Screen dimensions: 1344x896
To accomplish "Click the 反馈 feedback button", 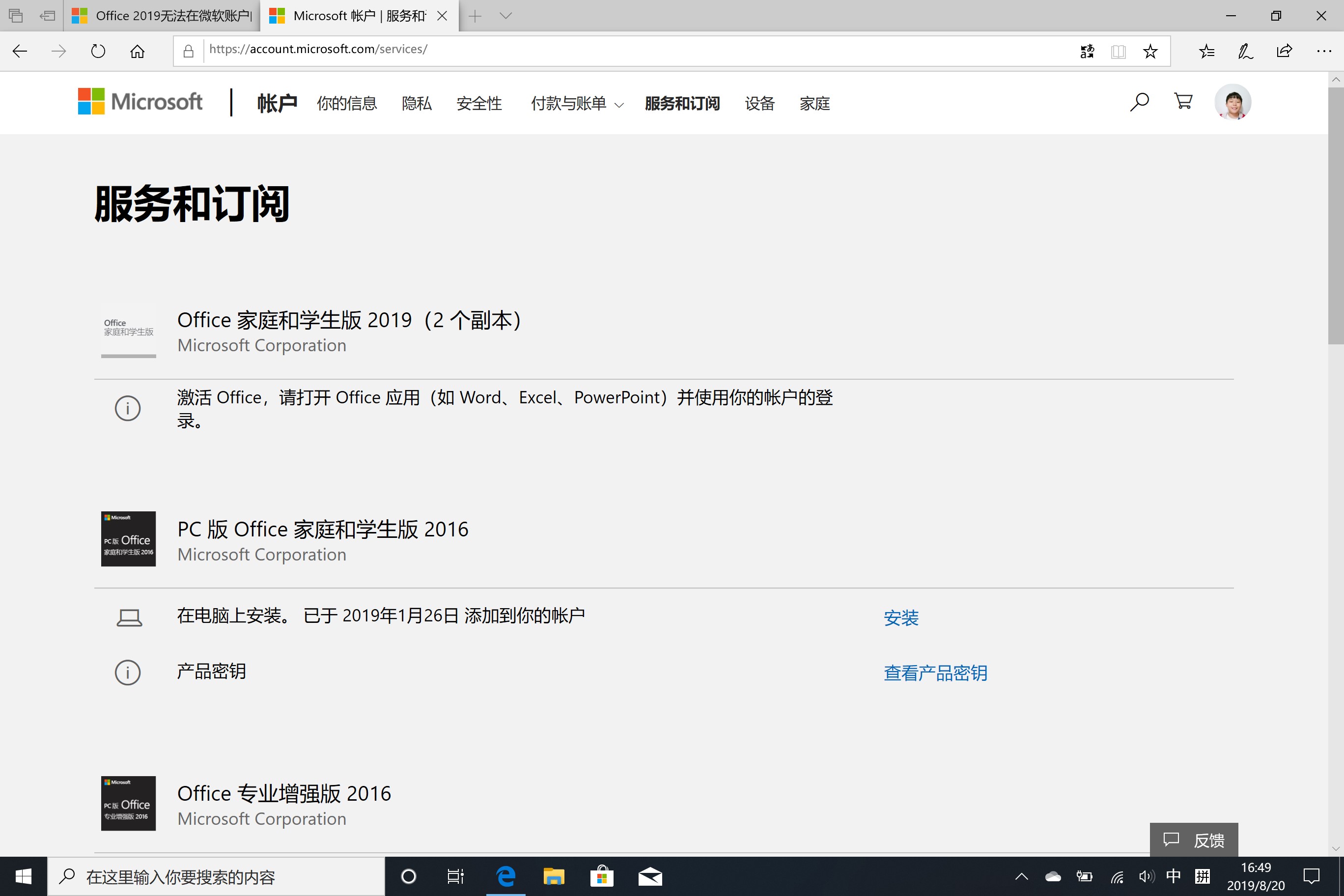I will (x=1194, y=840).
